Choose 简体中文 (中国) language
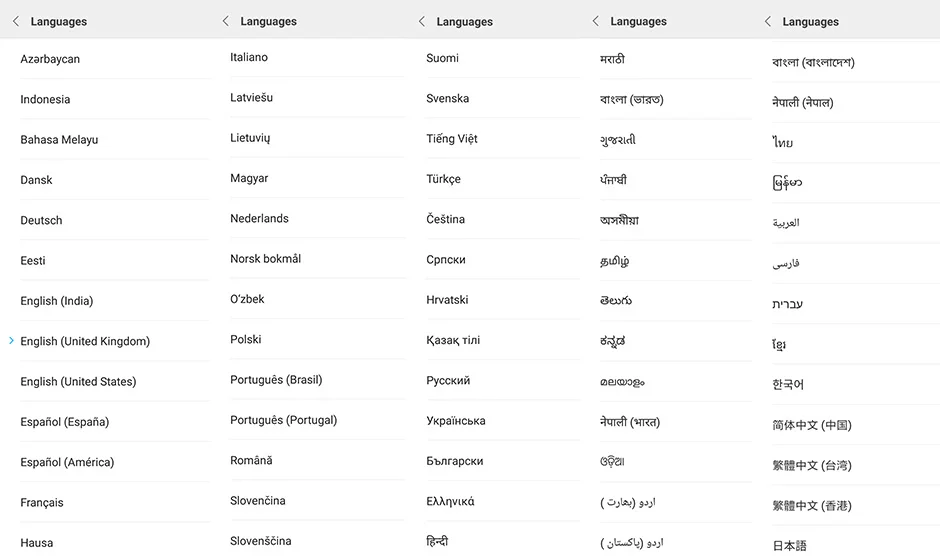Screen dimensions: 940x557 click(x=812, y=425)
